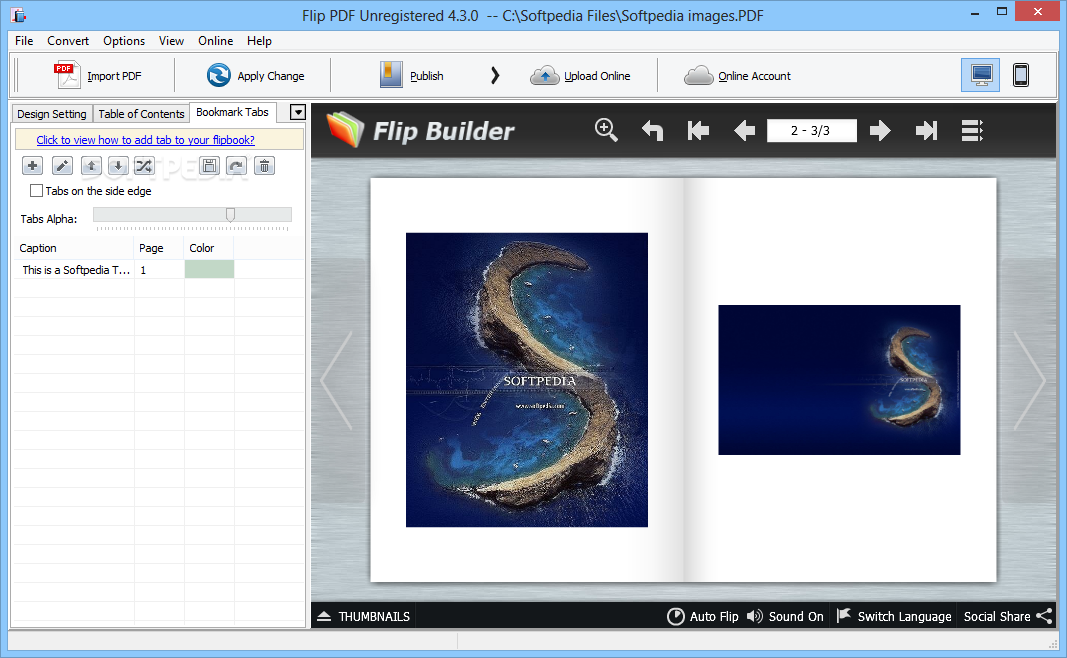Expand the toolbar chevron after Publish
Viewport: 1067px width, 658px height.
point(495,76)
